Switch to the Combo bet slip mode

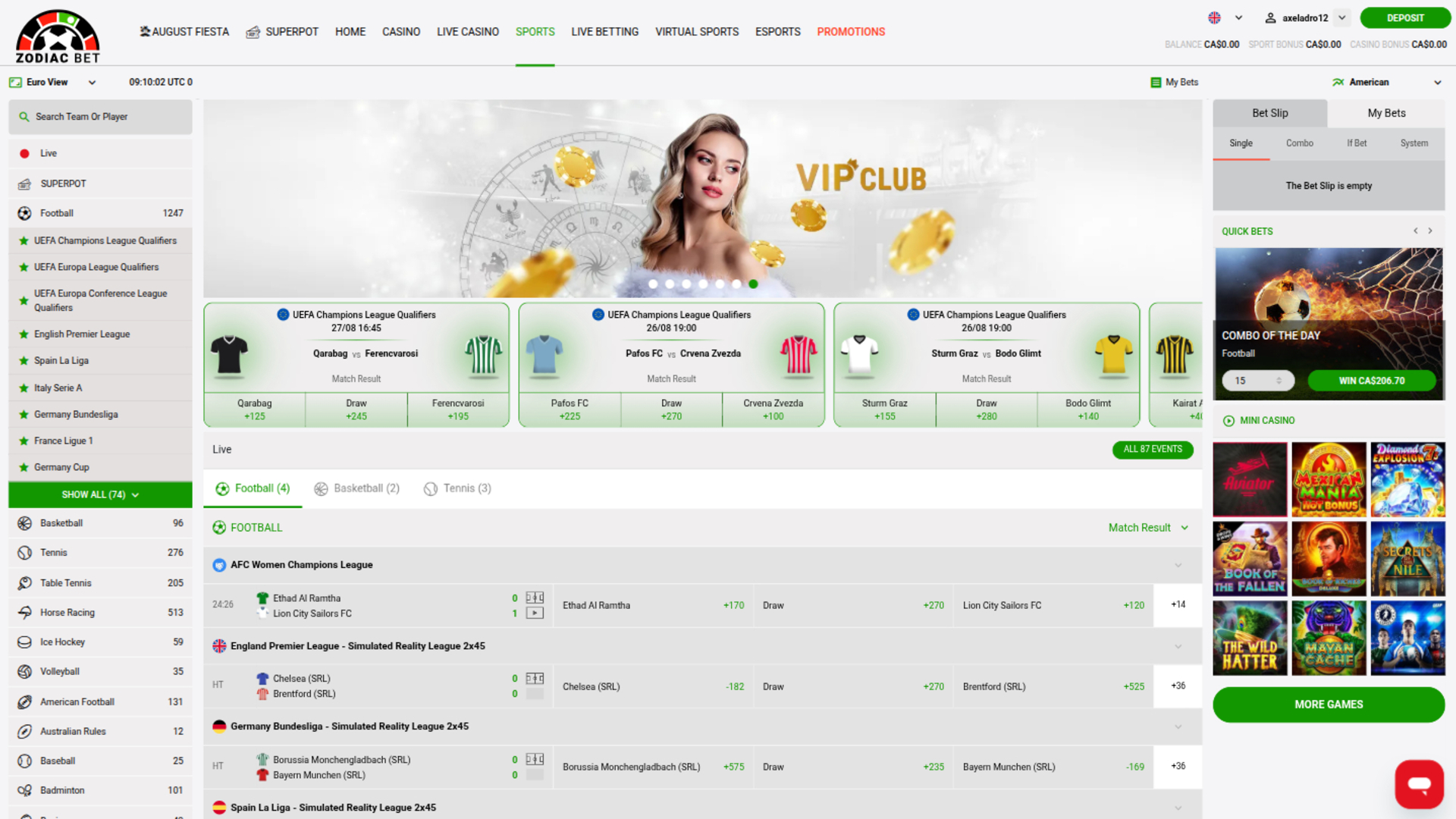pos(1299,143)
